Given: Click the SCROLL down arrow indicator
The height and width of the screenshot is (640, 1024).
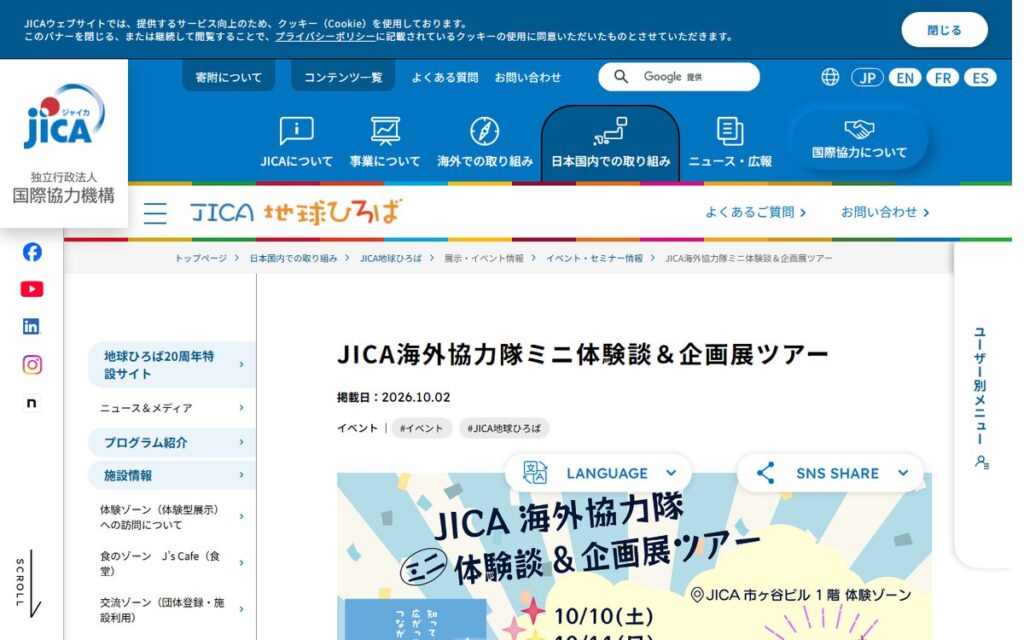Looking at the screenshot, I should coord(30,584).
